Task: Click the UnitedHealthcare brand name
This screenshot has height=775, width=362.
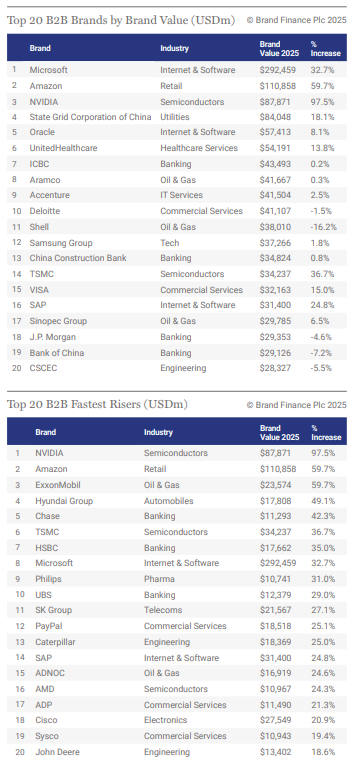Action: pyautogui.click(x=63, y=148)
